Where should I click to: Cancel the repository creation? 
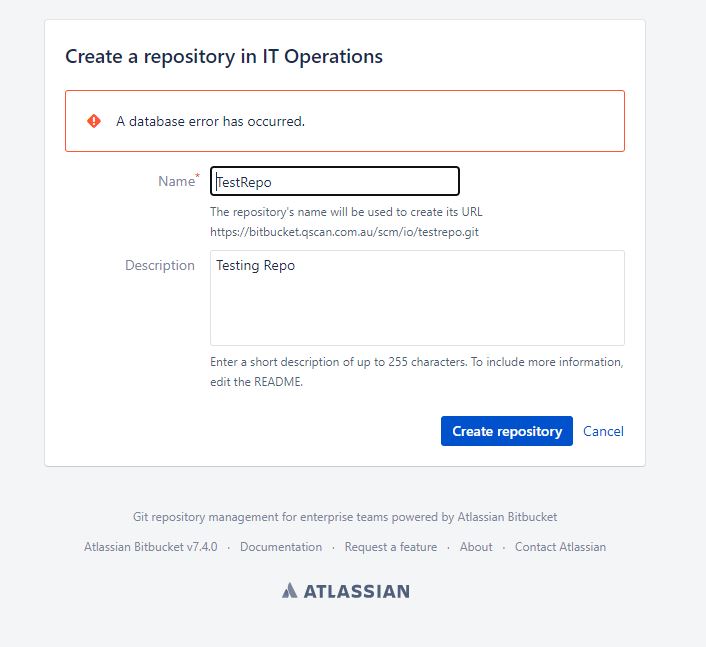(603, 431)
